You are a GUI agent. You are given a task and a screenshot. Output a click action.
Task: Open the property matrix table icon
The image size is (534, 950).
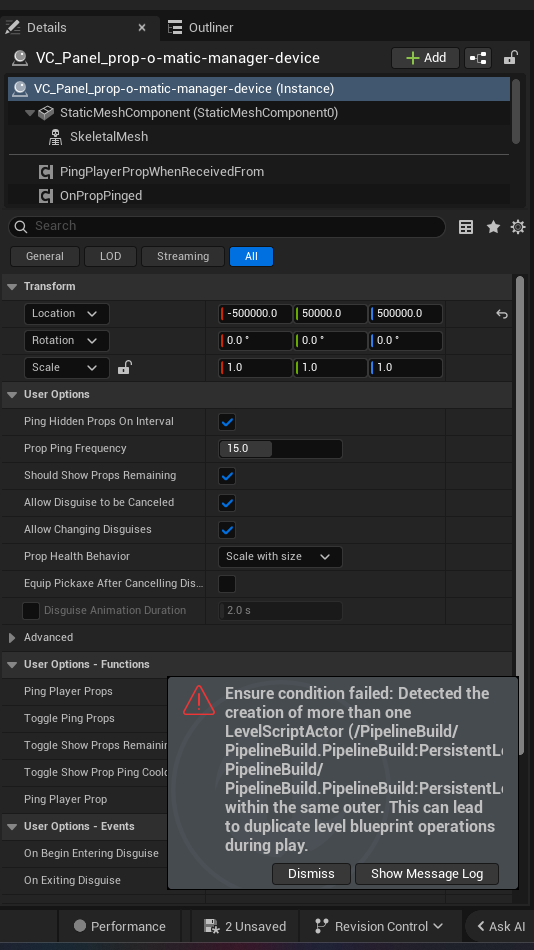(466, 227)
